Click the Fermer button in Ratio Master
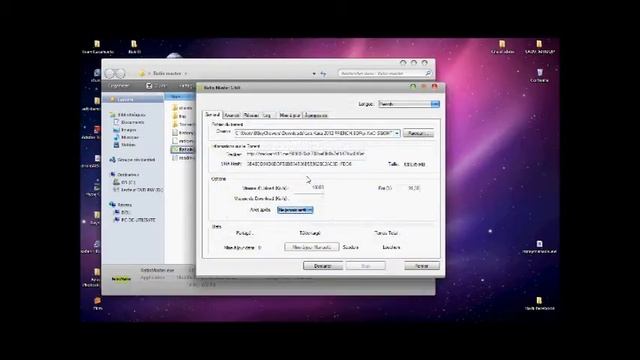Image resolution: width=640 pixels, height=360 pixels. (422, 266)
